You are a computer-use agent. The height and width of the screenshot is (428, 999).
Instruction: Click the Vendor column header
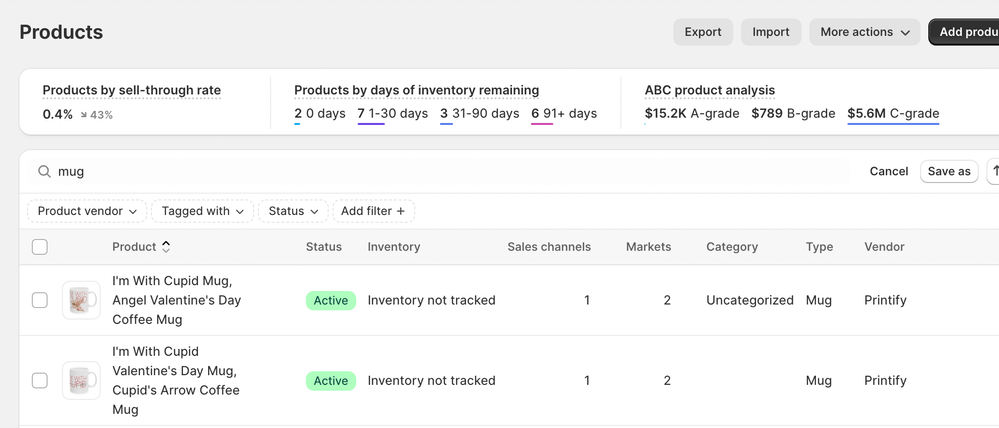pyautogui.click(x=884, y=246)
